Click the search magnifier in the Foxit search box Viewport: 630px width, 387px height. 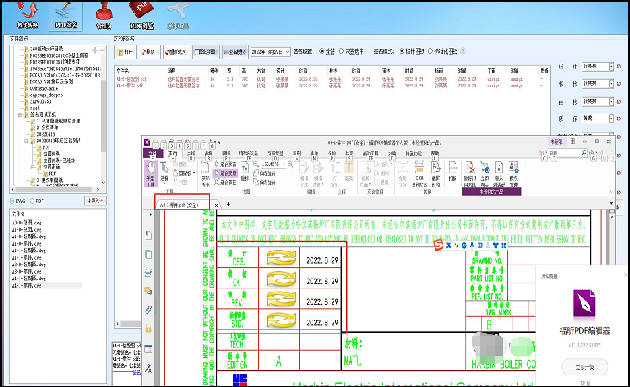[x=584, y=153]
